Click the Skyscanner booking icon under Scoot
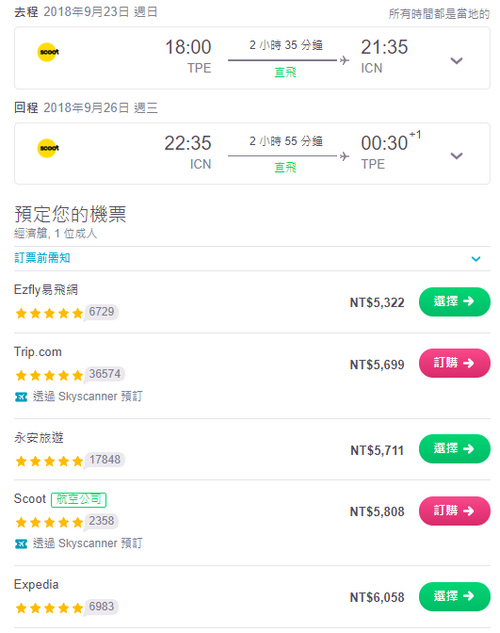 point(21,544)
